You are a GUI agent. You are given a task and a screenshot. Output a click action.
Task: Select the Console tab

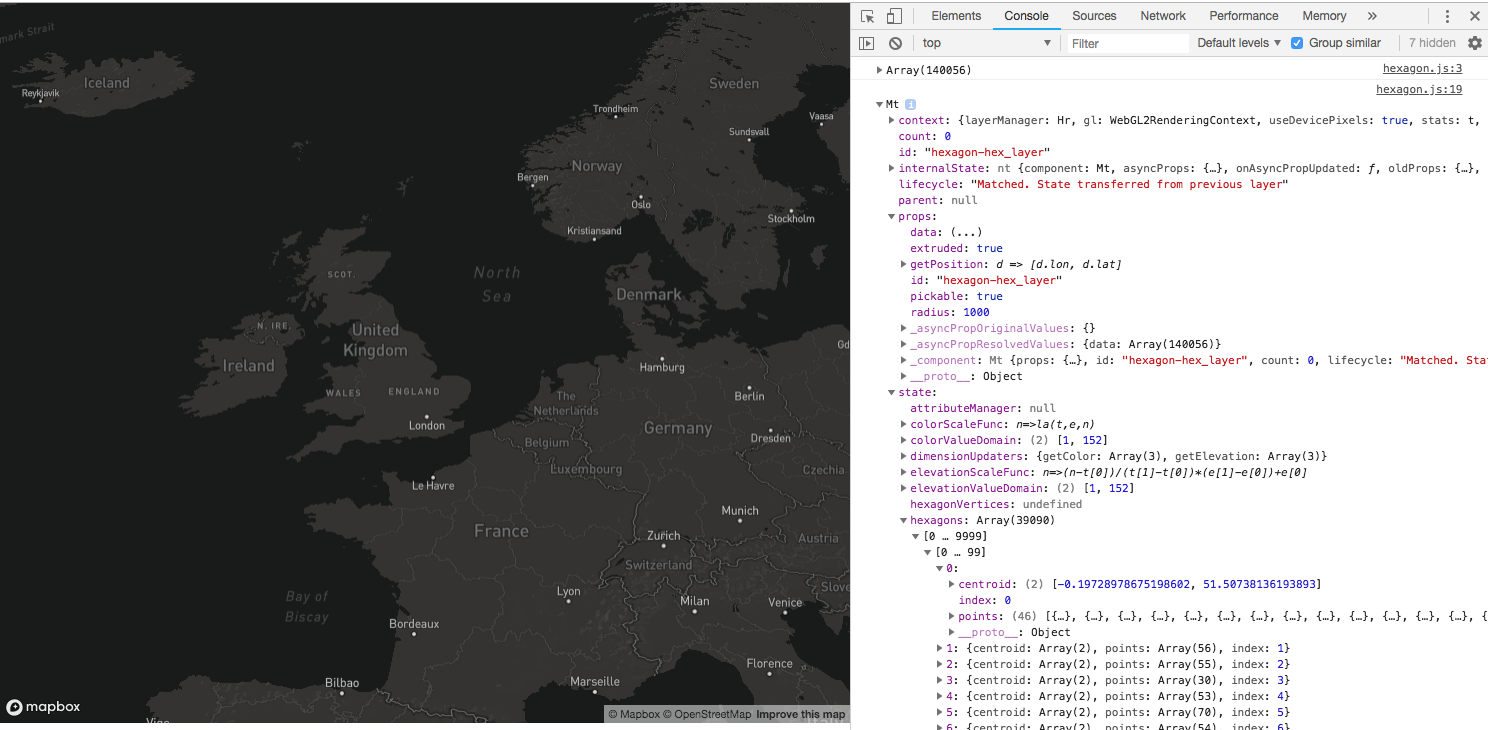pos(1027,16)
